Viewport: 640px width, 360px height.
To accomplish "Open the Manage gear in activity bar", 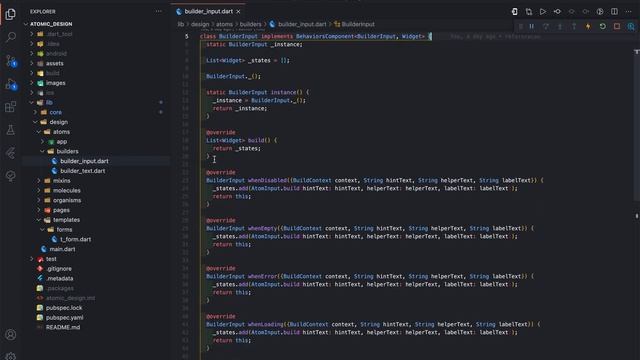I will [11, 356].
